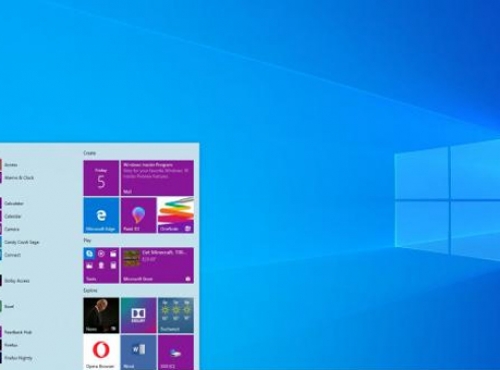The width and height of the screenshot is (500, 370).
Task: Select Dolby Access in the app list
Action: tap(17, 281)
